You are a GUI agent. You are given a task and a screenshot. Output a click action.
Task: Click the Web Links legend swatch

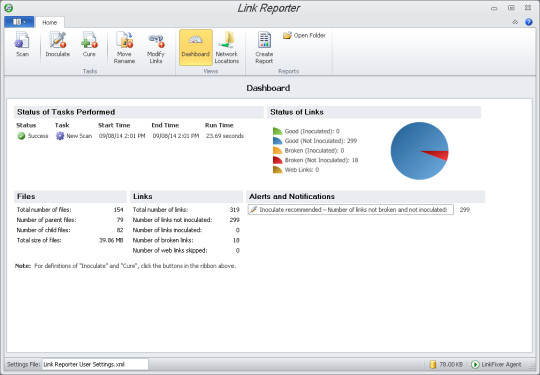click(278, 170)
